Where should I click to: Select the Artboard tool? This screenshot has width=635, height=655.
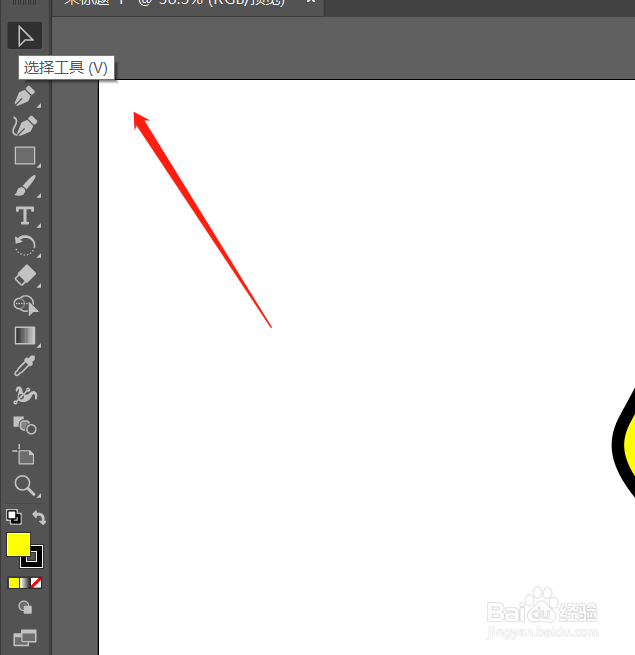pyautogui.click(x=24, y=454)
